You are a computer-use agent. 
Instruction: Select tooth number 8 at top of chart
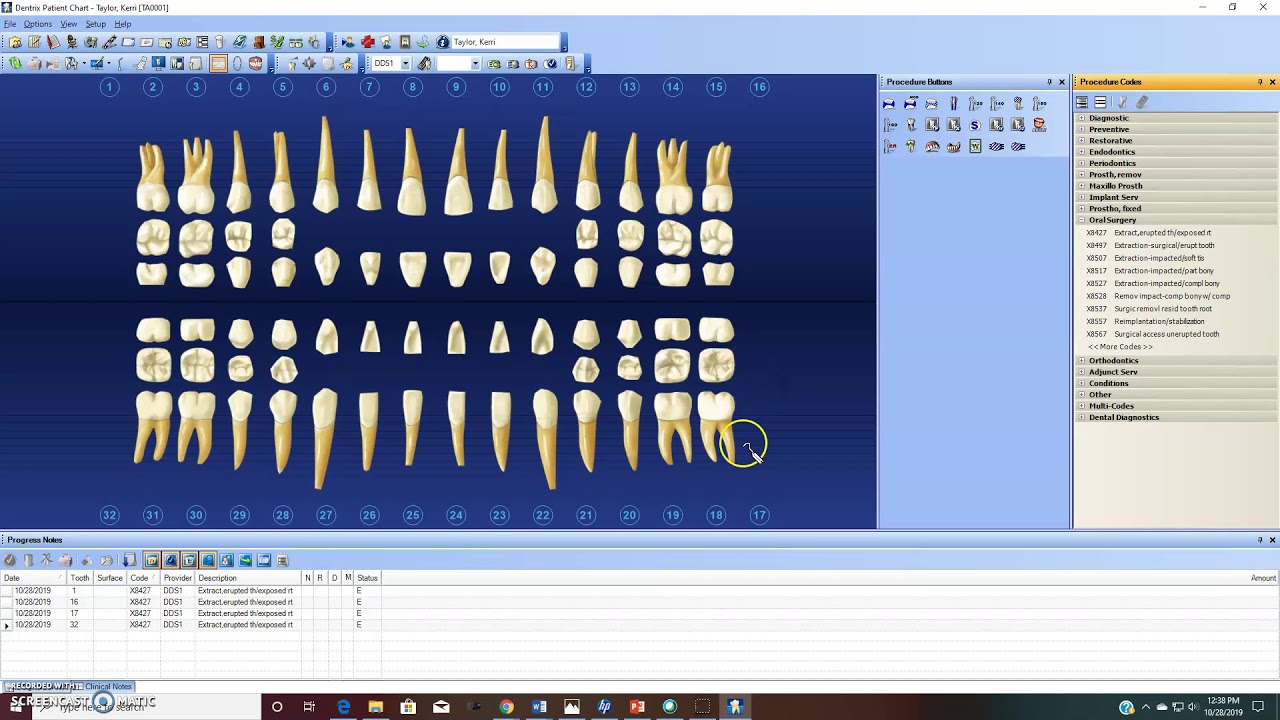pos(412,87)
